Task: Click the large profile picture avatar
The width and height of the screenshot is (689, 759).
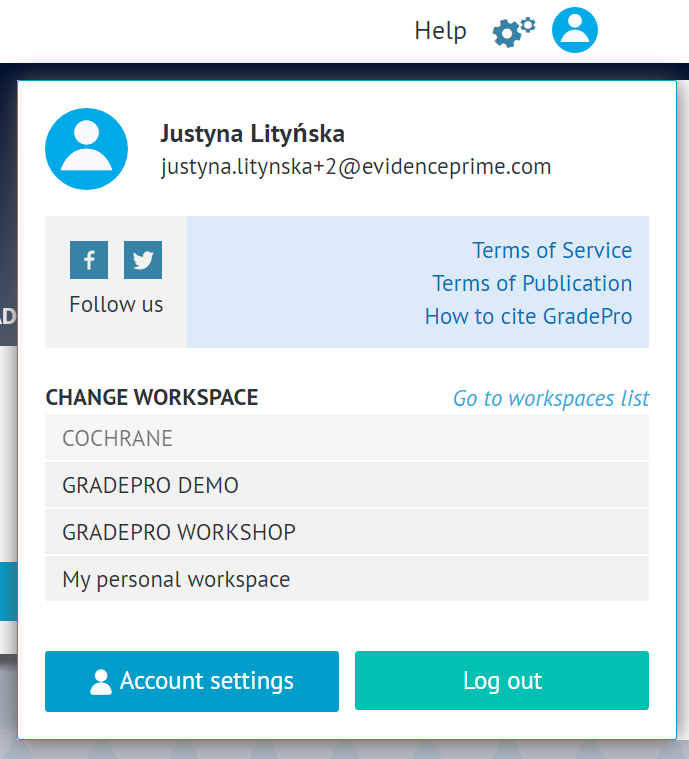Action: [x=87, y=149]
